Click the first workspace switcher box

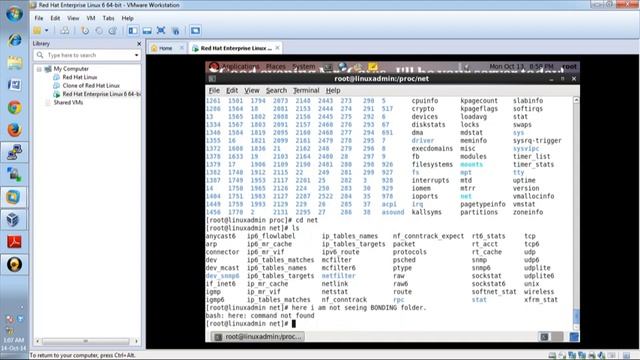coord(544,337)
